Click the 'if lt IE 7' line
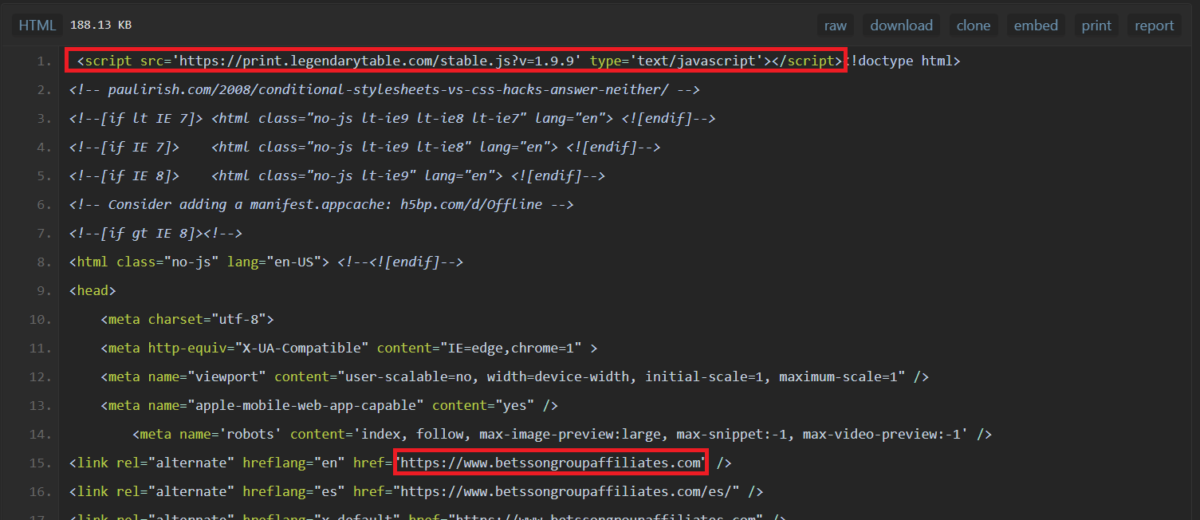1200x520 pixels. (x=393, y=118)
